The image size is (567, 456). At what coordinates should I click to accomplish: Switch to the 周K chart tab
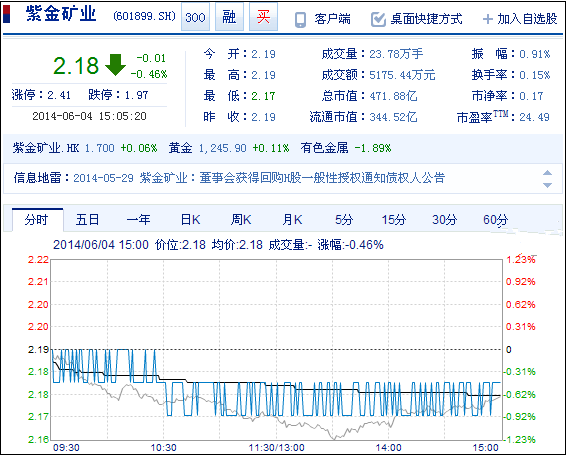point(241,220)
